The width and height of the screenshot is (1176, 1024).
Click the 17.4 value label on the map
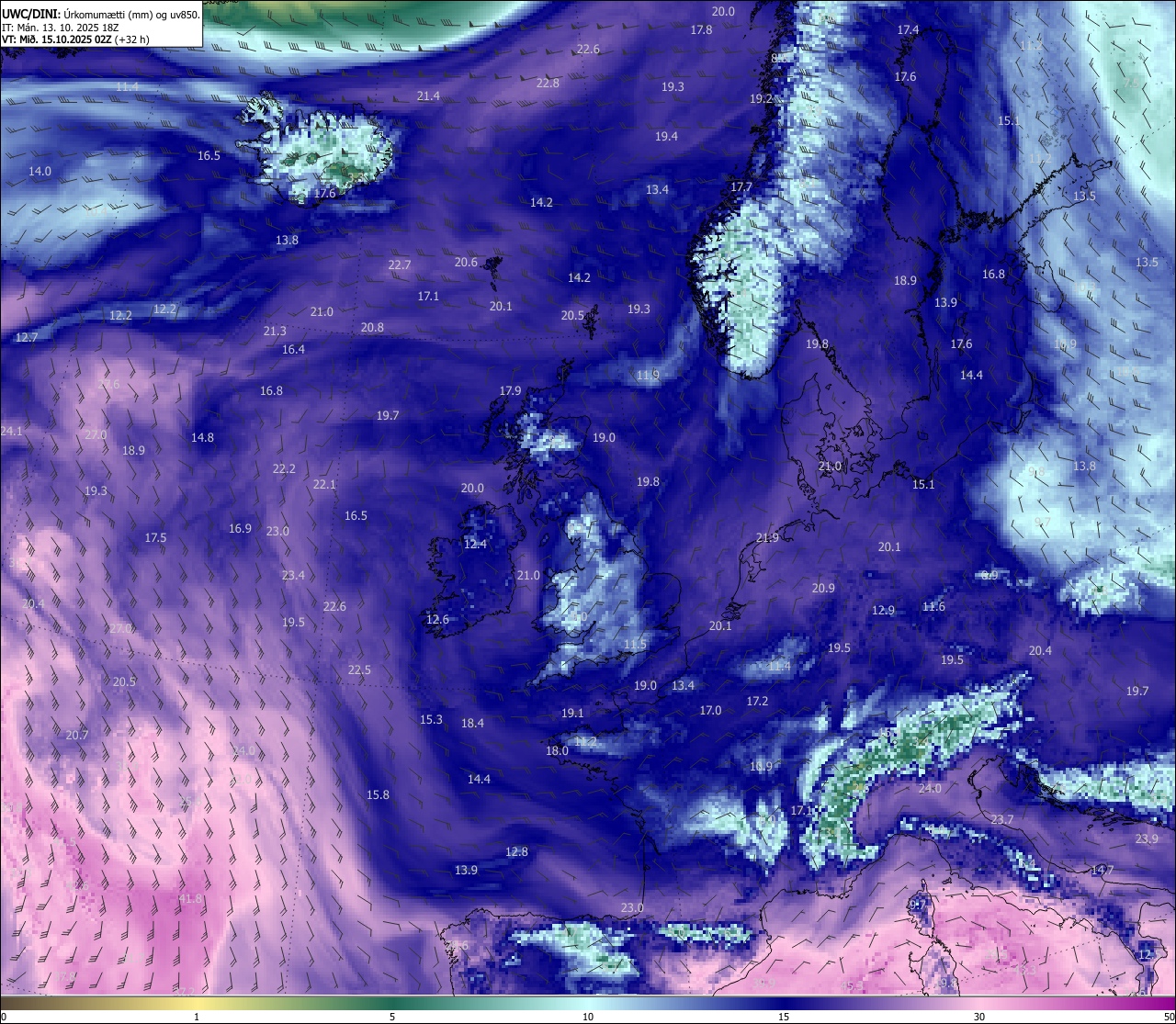click(908, 30)
